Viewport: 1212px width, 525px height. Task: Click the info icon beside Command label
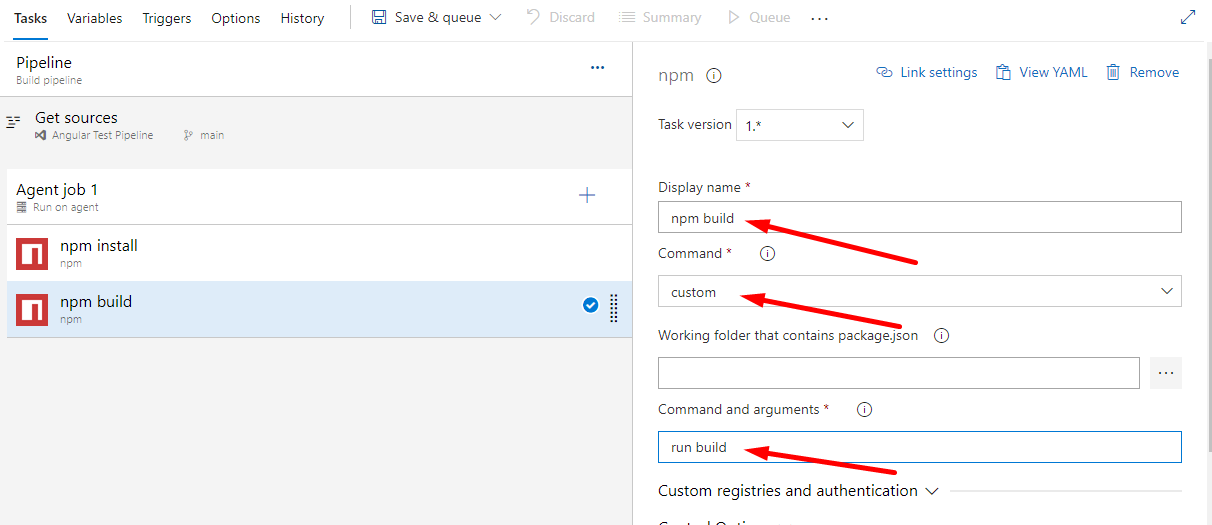767,254
